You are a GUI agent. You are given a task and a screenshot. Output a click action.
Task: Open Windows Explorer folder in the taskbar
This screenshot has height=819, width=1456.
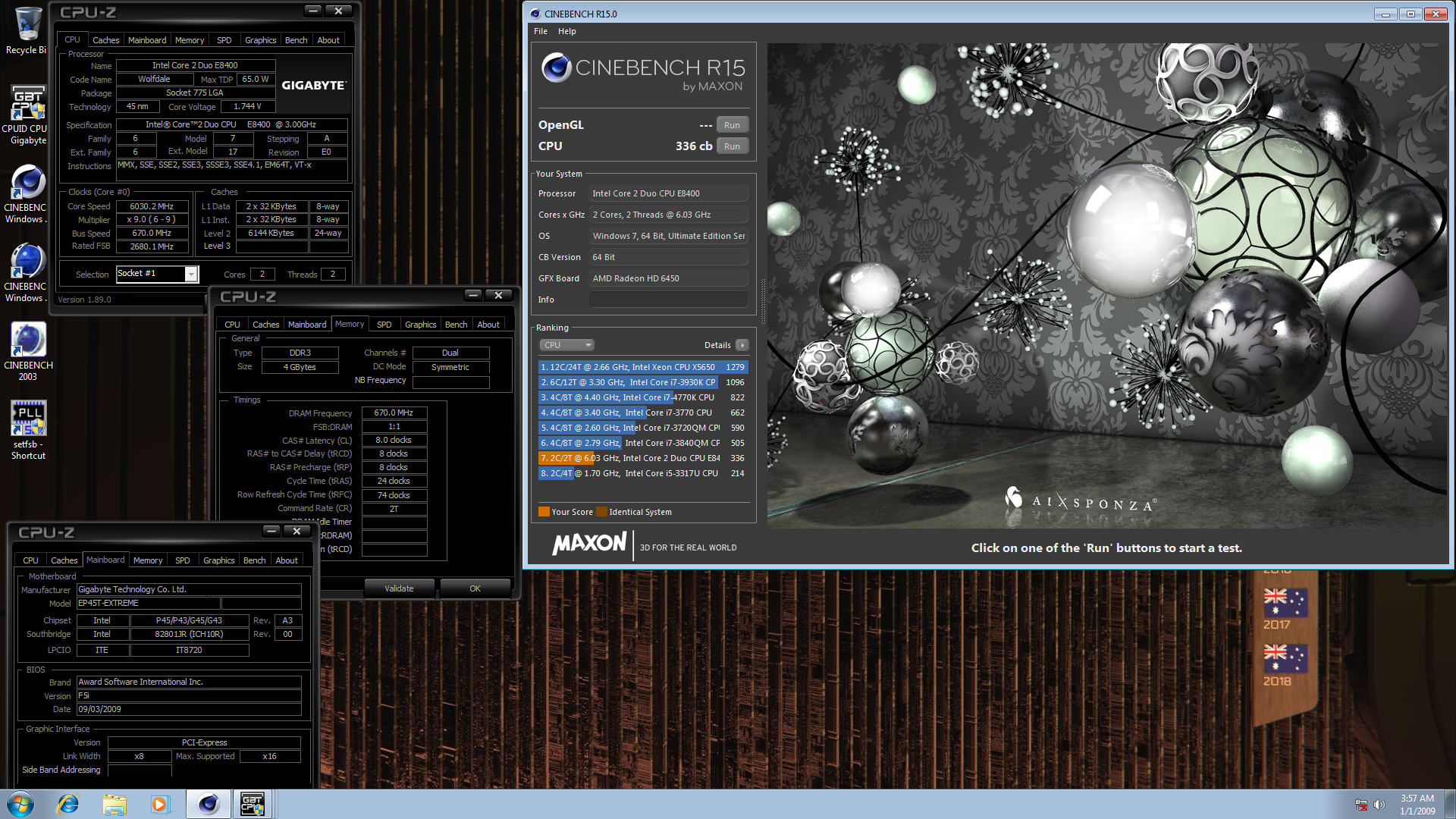(x=115, y=804)
